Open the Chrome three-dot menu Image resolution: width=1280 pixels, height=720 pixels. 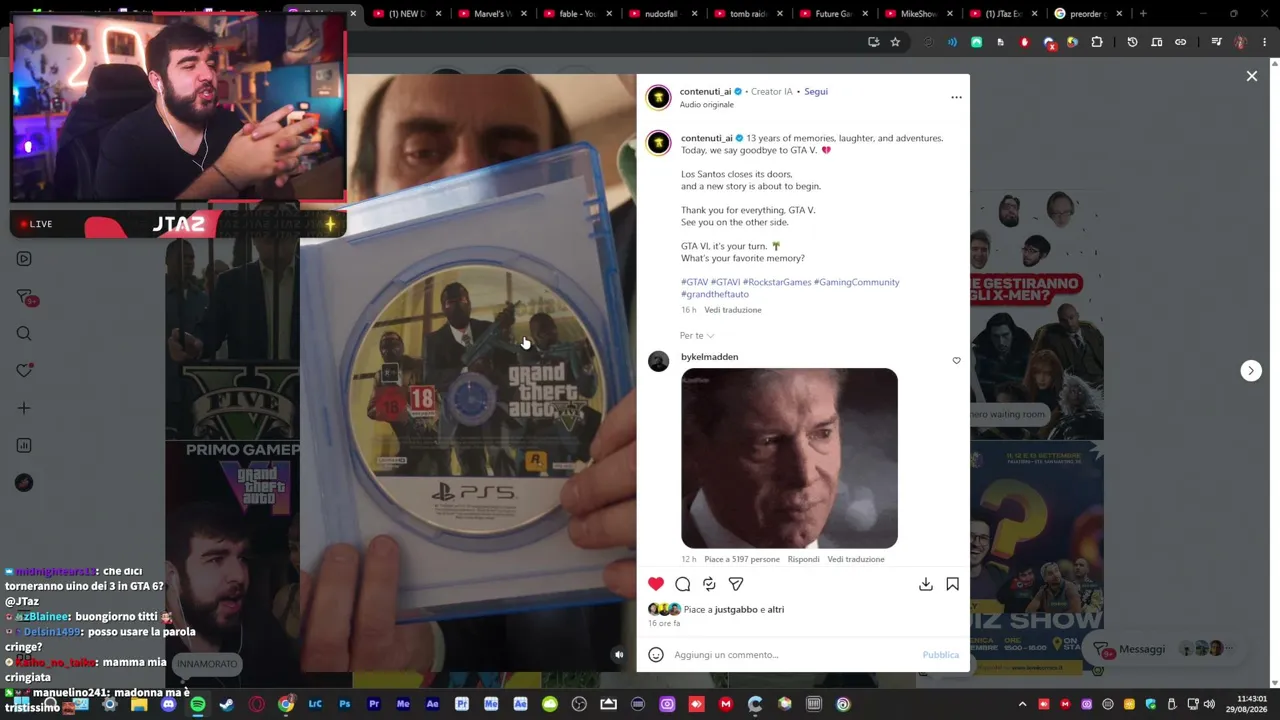tap(1264, 42)
